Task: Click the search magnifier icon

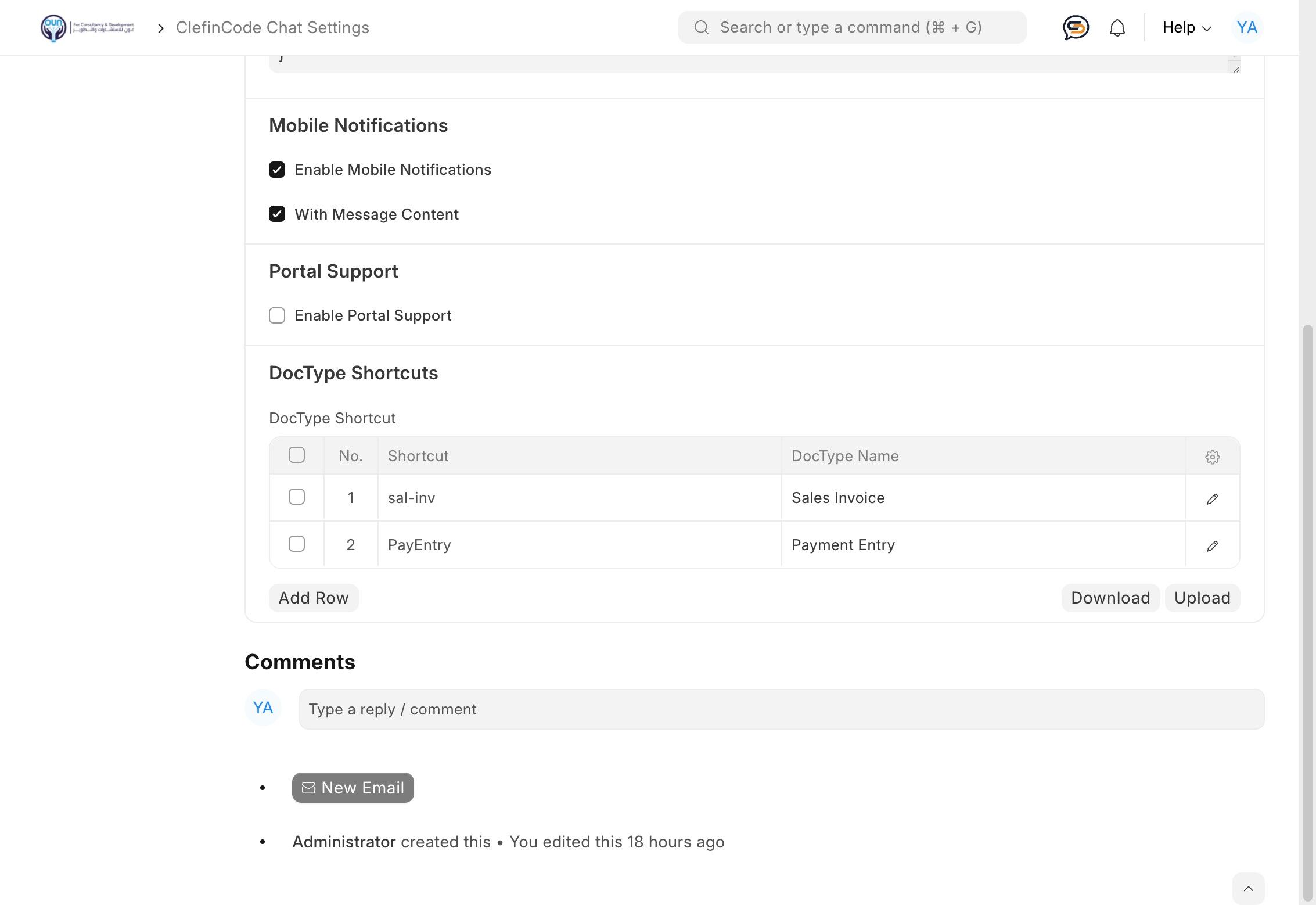Action: (701, 27)
